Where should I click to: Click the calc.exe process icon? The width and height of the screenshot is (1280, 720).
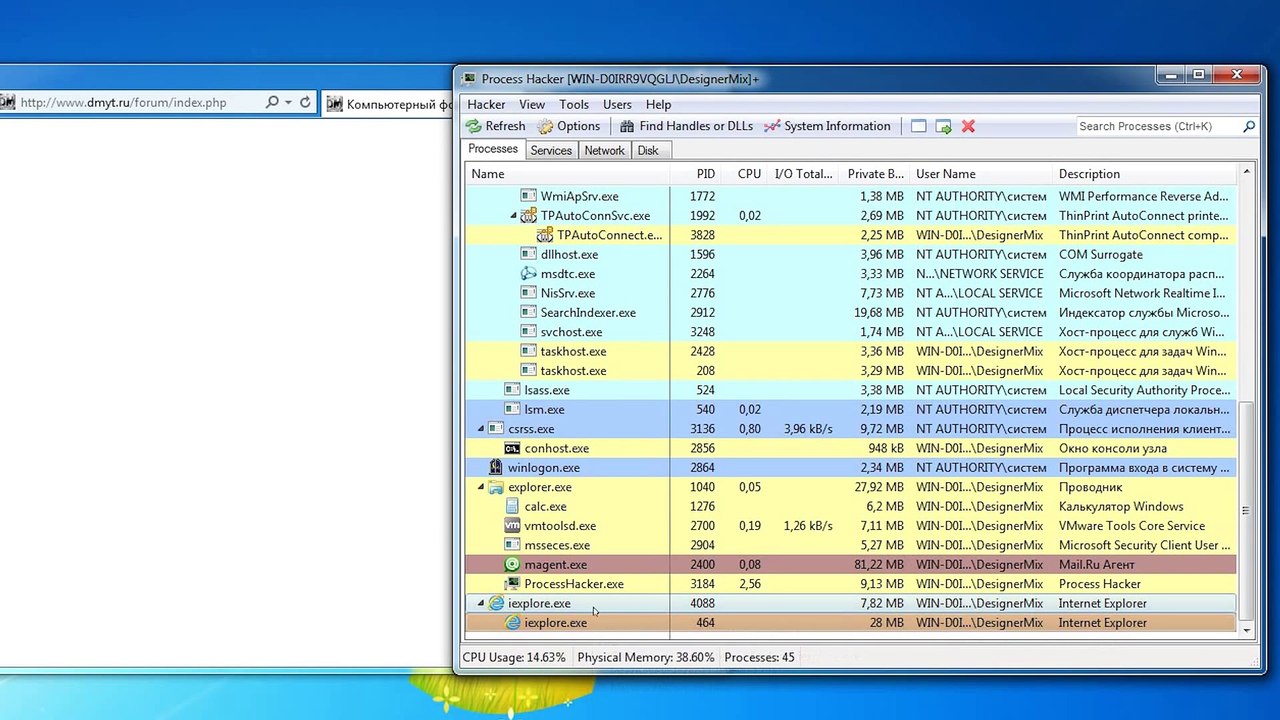(513, 506)
